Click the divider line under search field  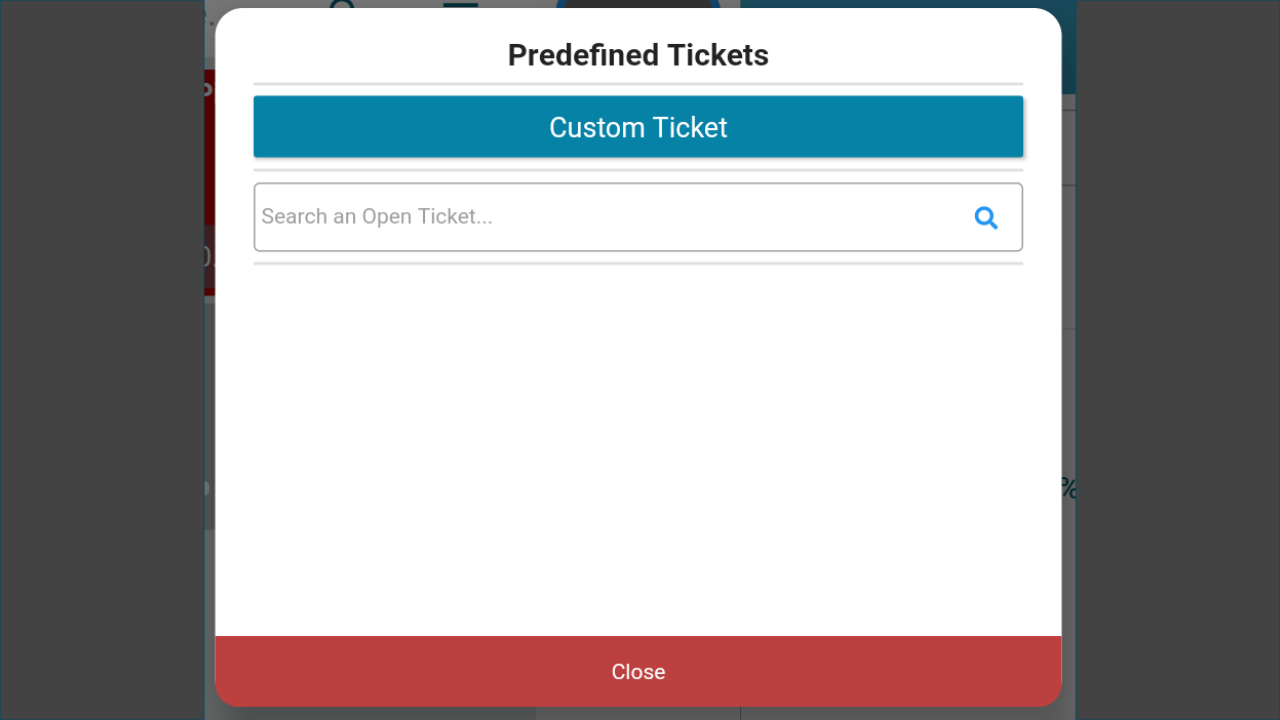click(x=638, y=263)
